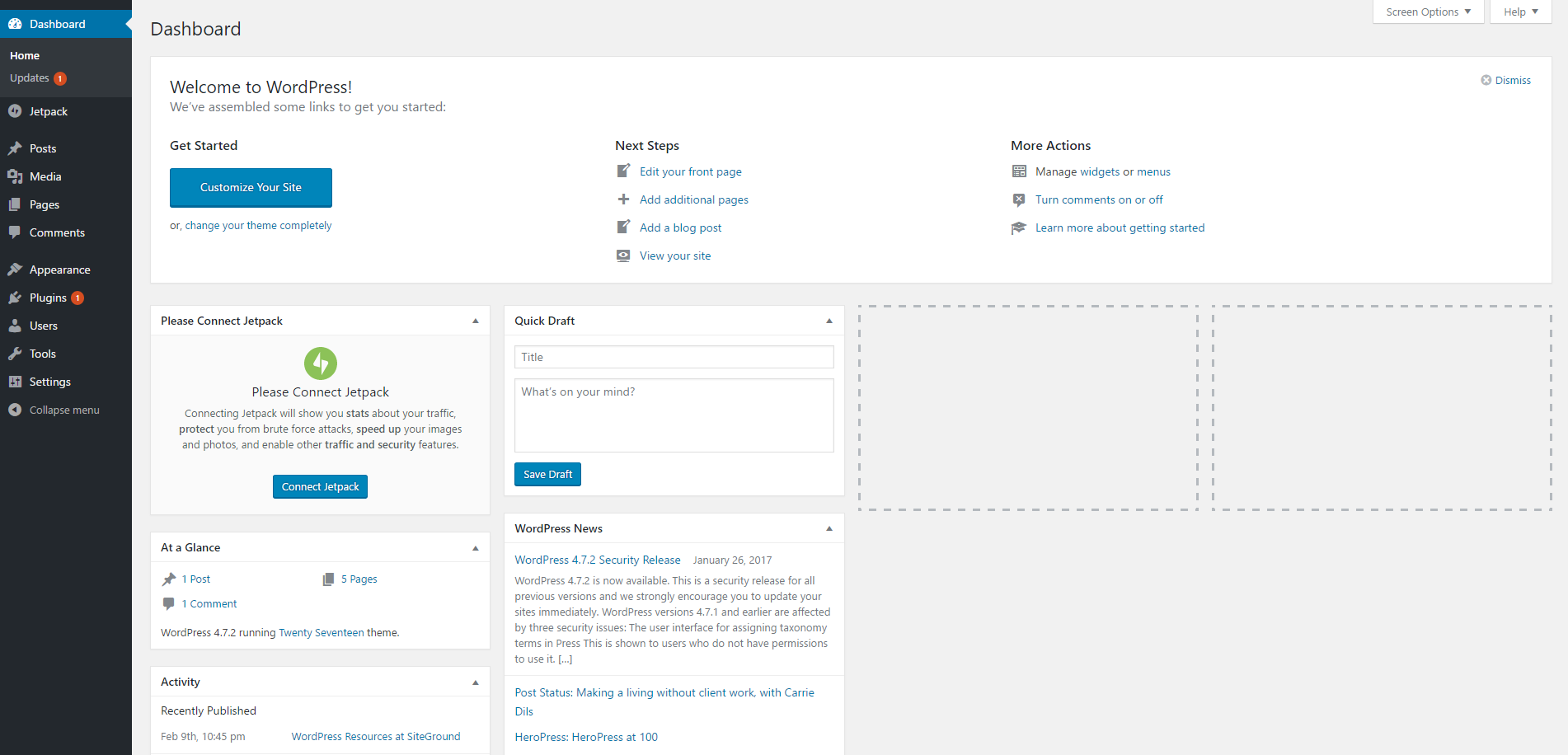Click the Tools wrench icon in sidebar
The height and width of the screenshot is (755, 1568).
pyautogui.click(x=15, y=354)
